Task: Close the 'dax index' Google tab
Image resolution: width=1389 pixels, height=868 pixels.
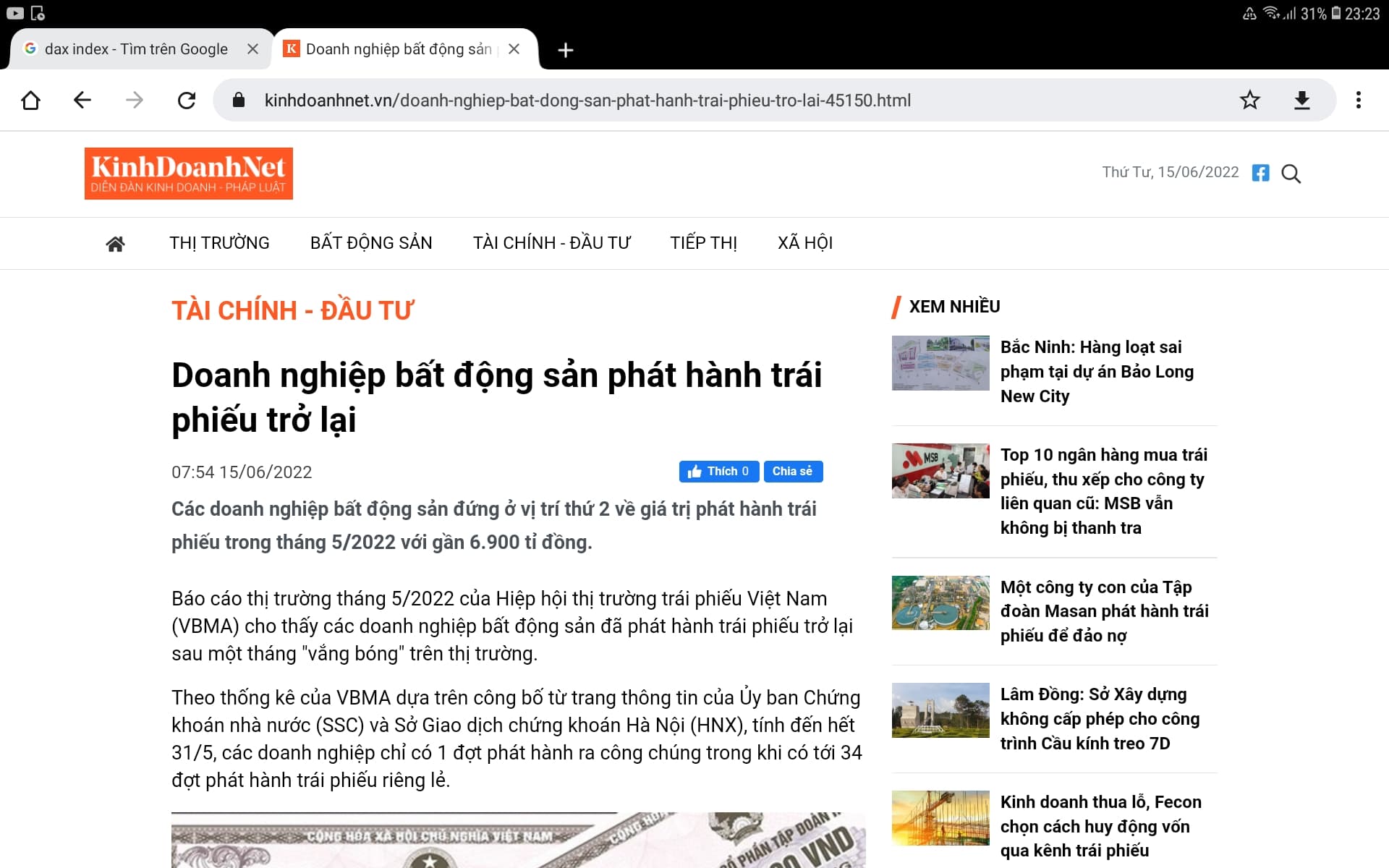Action: [252, 49]
